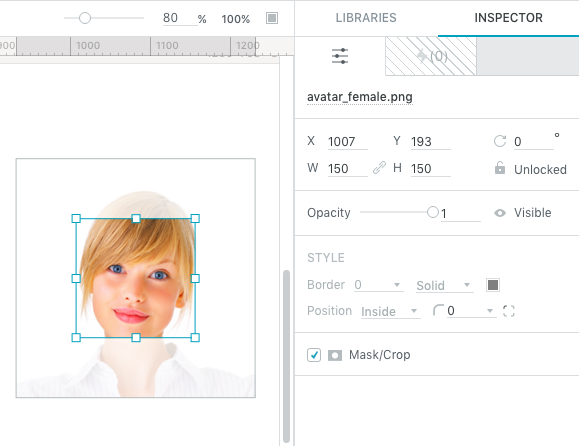The image size is (579, 446).
Task: Toggle the Unlocked padlock
Action: [x=500, y=168]
